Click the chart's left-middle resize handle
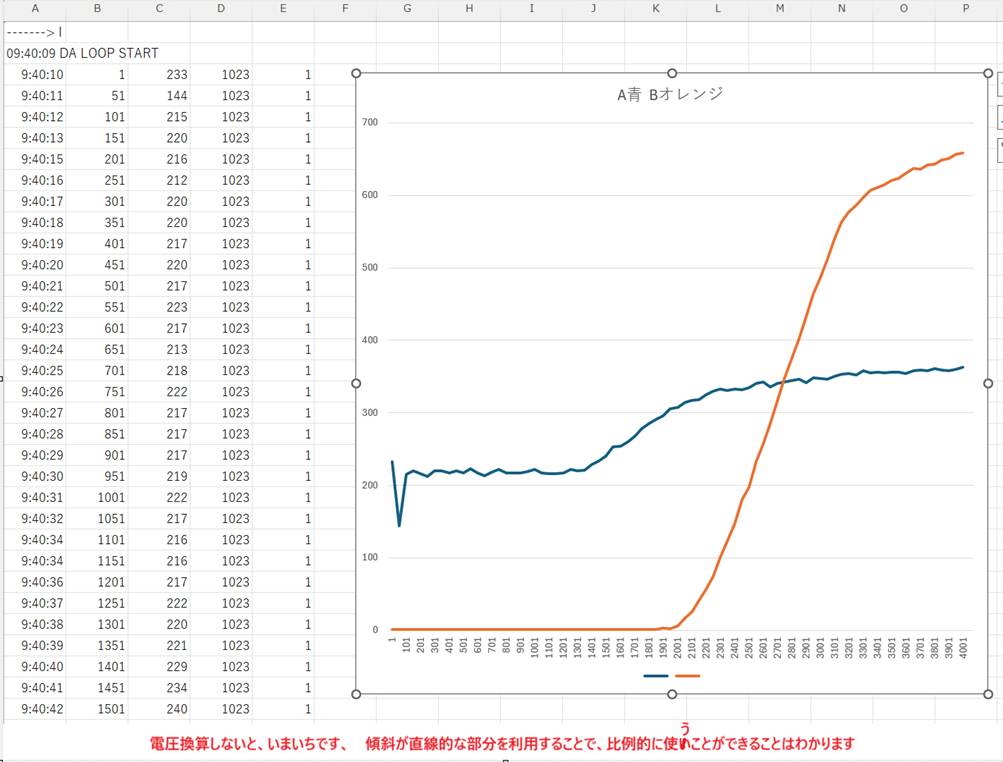This screenshot has height=762, width=1003. pyautogui.click(x=356, y=383)
